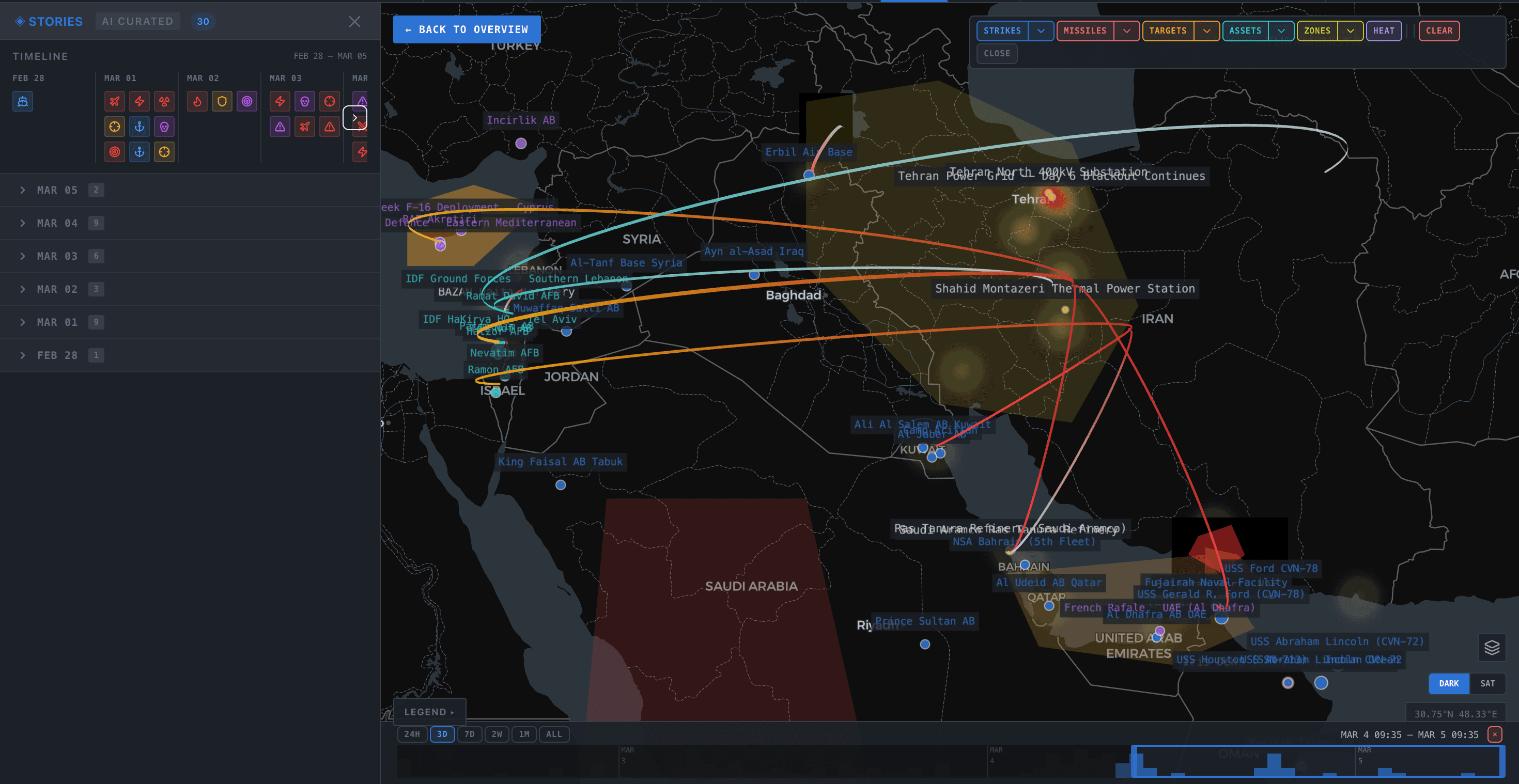The image size is (1519, 784).
Task: Select the 7D time range tab
Action: 469,734
